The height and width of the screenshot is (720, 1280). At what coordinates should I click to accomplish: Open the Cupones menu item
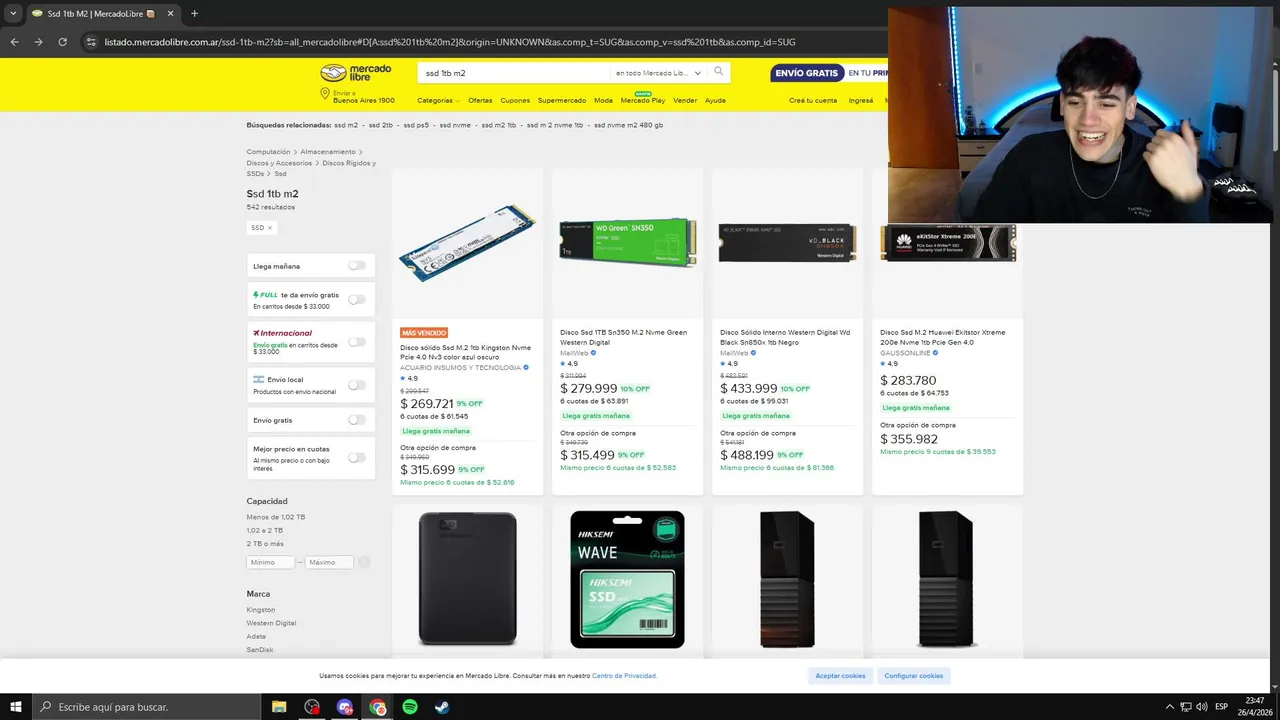click(515, 100)
